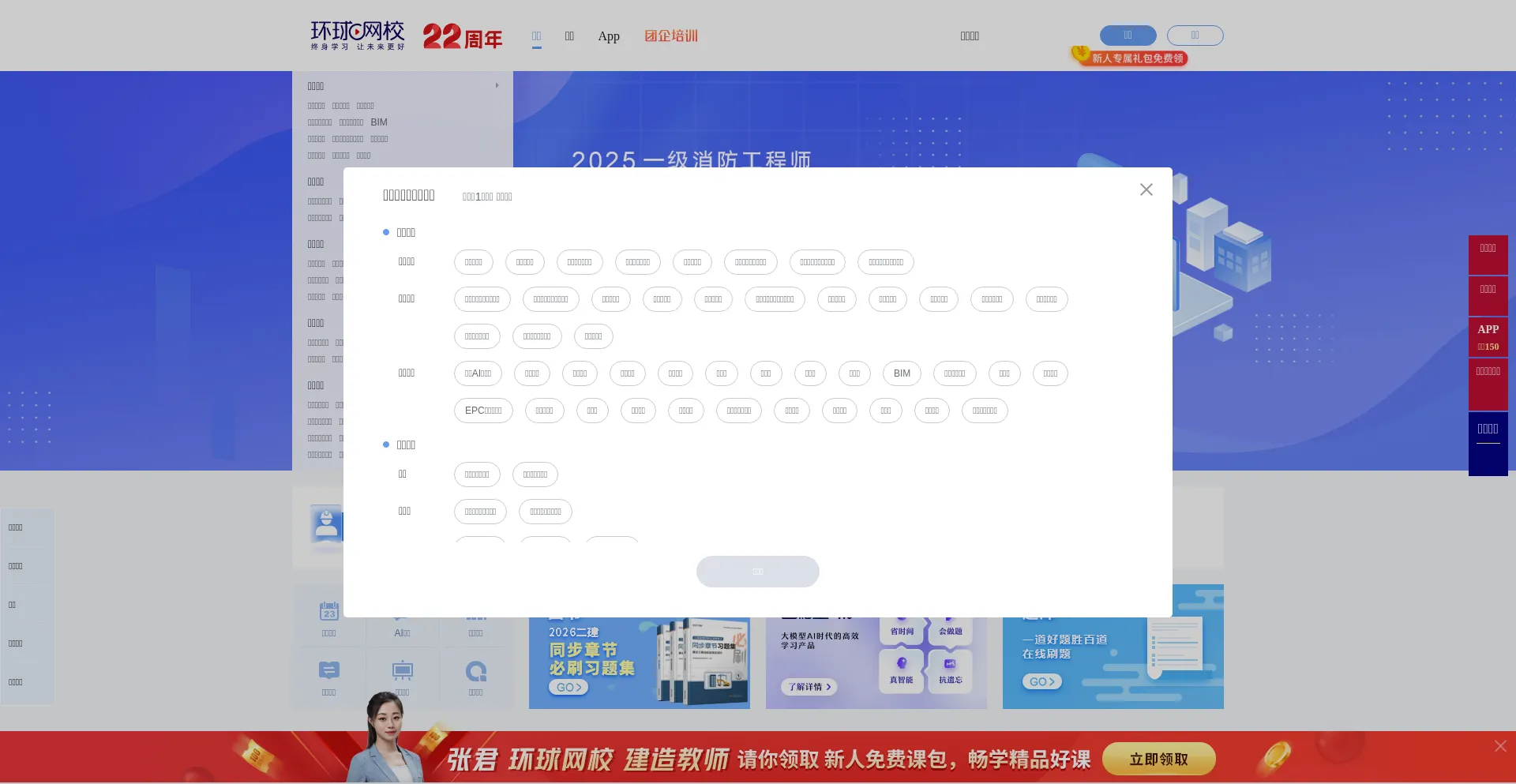Open the APP item in right floating sidebar
The image size is (1516, 784).
[x=1488, y=337]
